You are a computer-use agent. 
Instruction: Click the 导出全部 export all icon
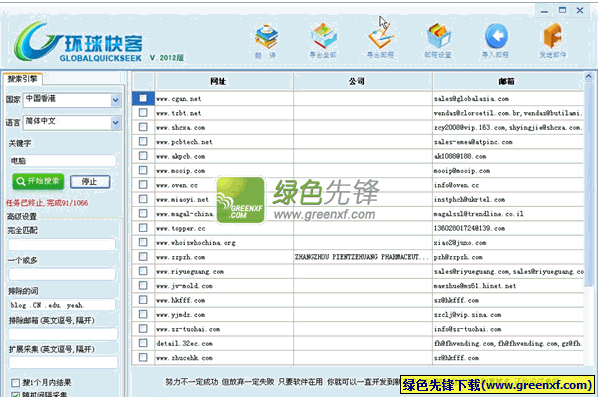323,41
